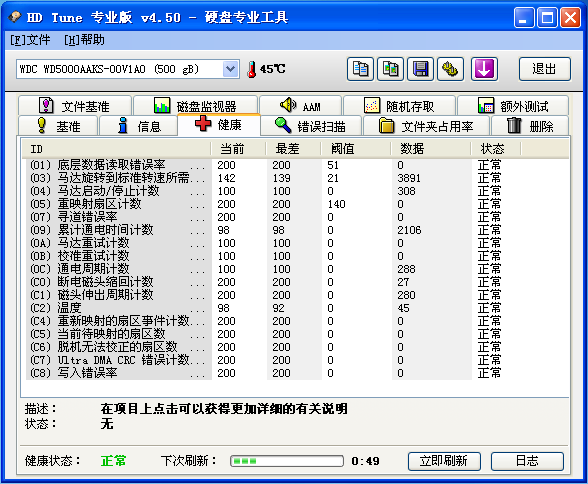Screen dimensions: 588x484
Task: Click the red cross health tab icon
Action: click(x=203, y=123)
